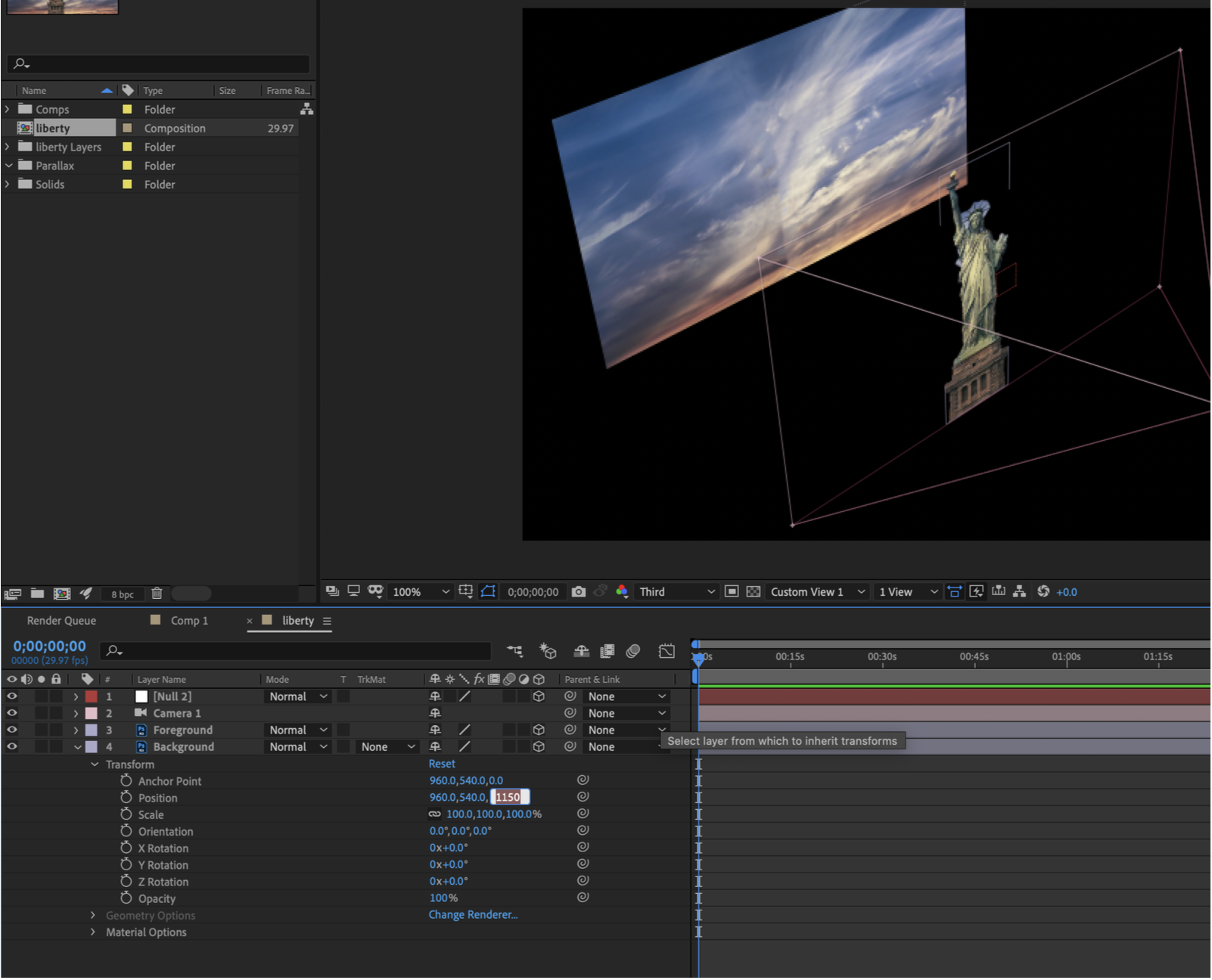
Task: Sort Project items by Type column
Action: coord(153,91)
